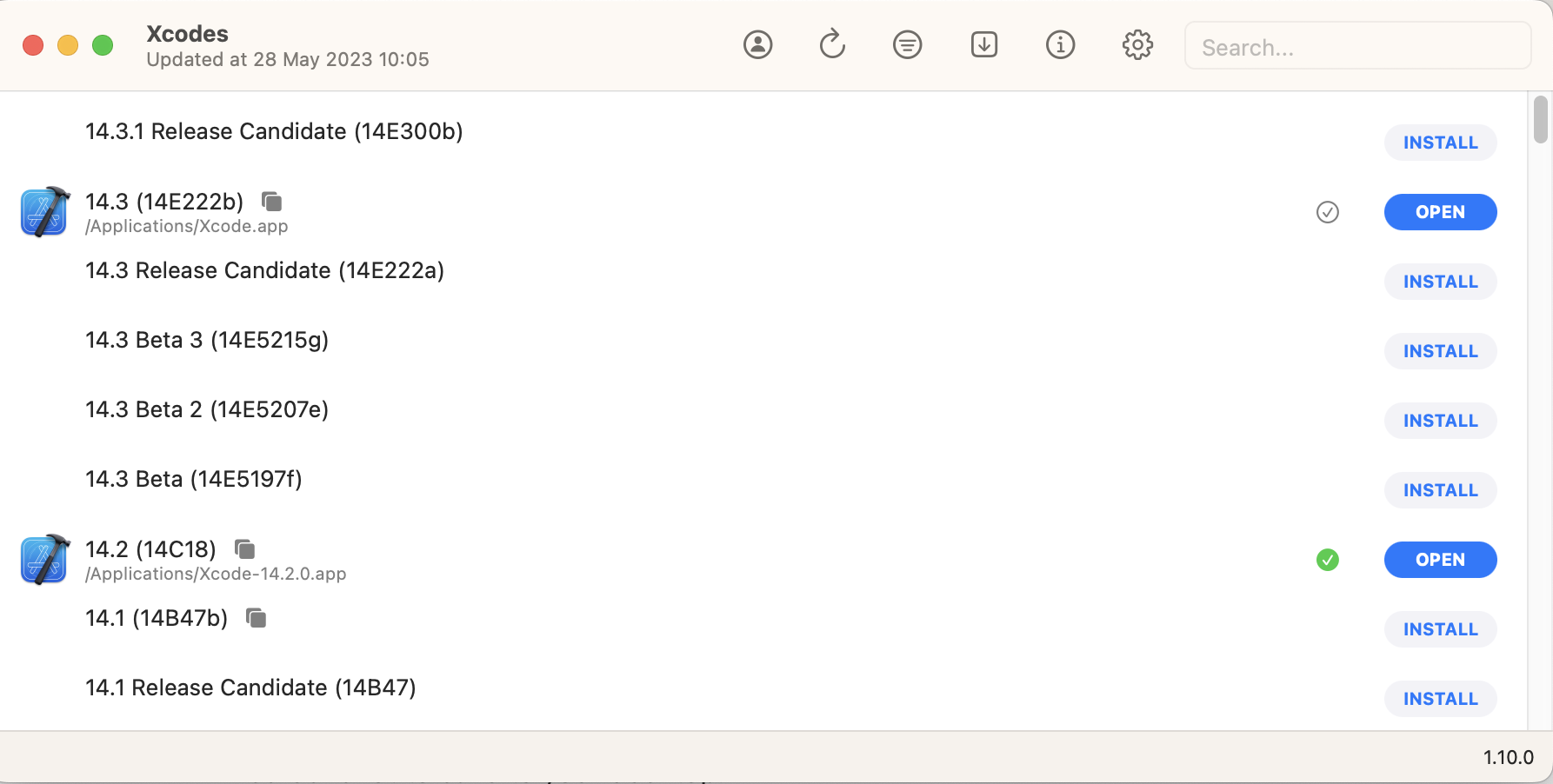Refresh the Xcode versions list
Viewport: 1553px width, 784px height.
click(x=832, y=44)
